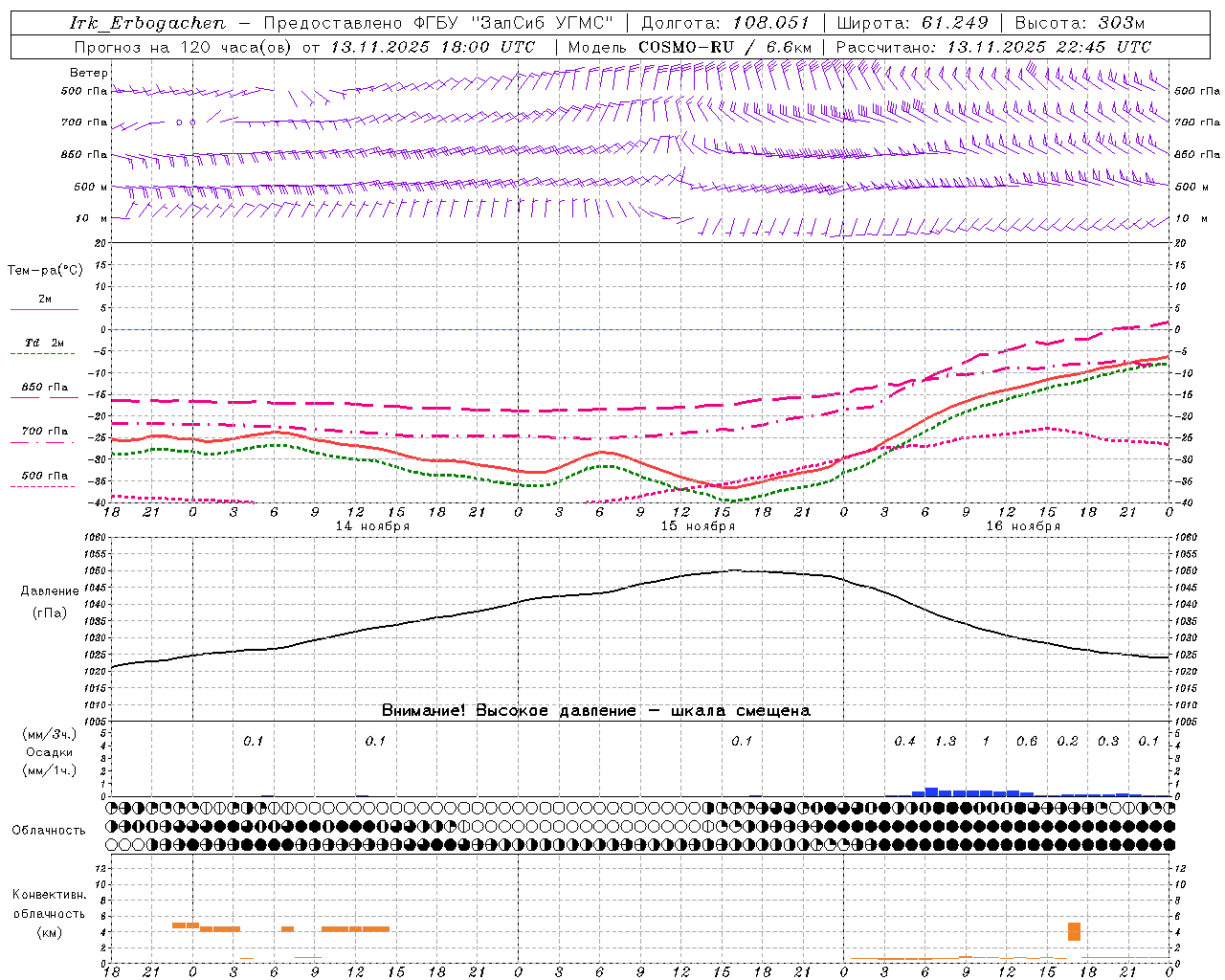The height and width of the screenshot is (980, 1225).
Task: Select the Долгота: 108.051 header value
Action: pos(724,23)
